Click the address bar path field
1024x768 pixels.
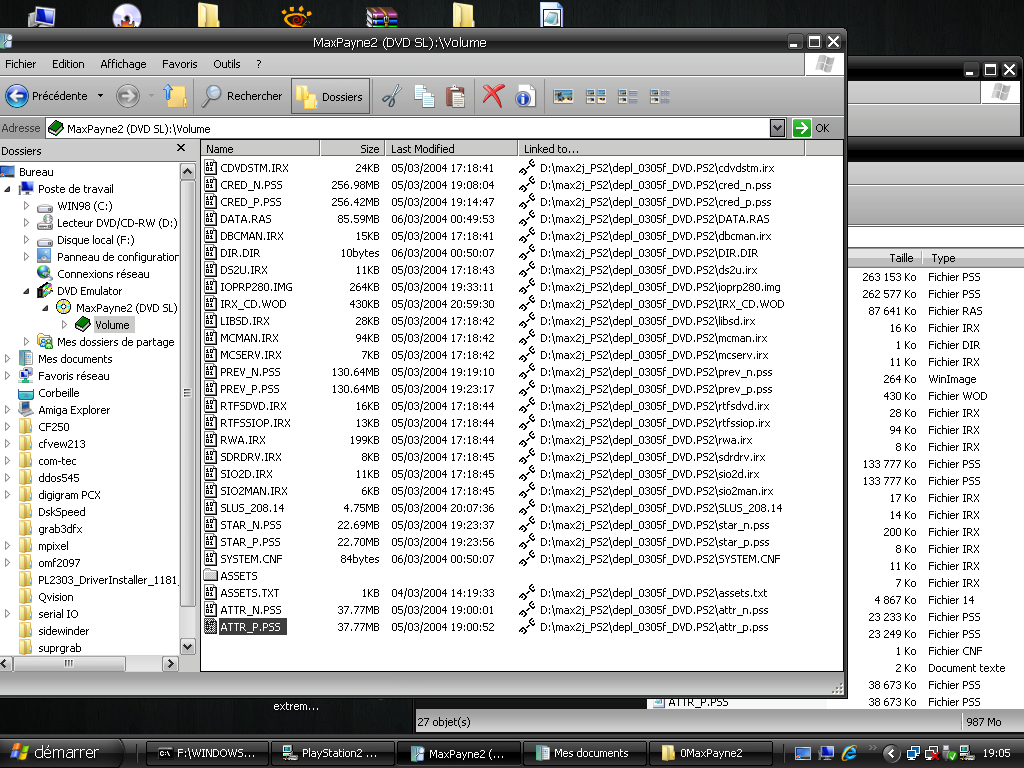(x=408, y=128)
